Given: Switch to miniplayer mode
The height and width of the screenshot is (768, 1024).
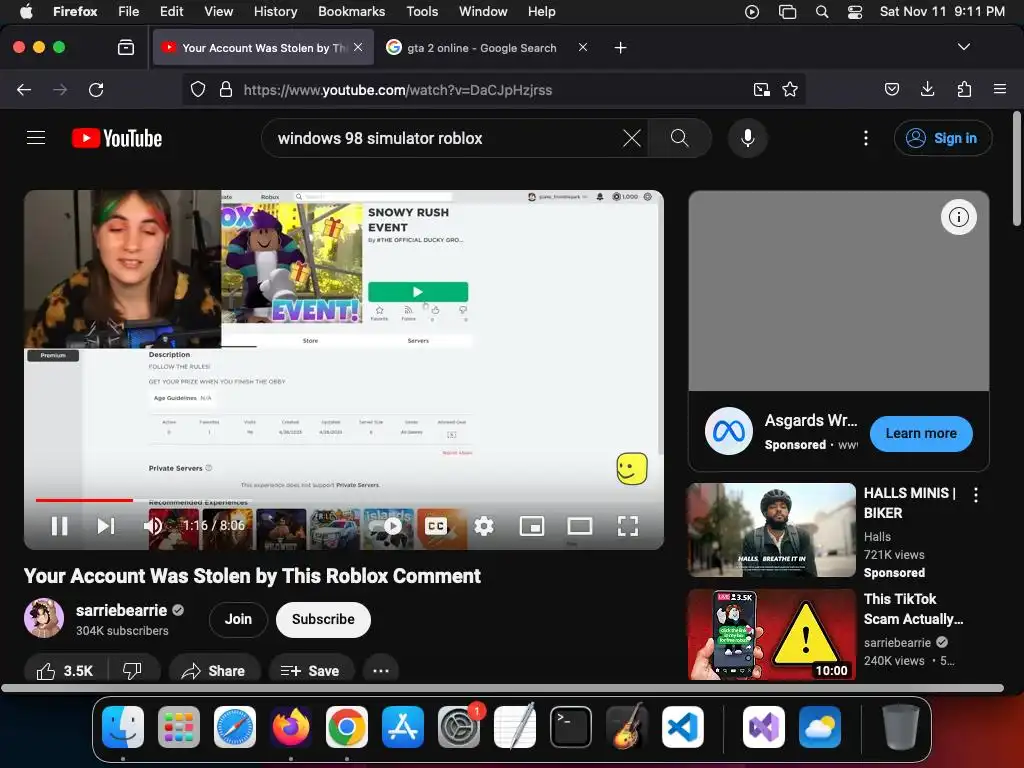Looking at the screenshot, I should [x=532, y=526].
